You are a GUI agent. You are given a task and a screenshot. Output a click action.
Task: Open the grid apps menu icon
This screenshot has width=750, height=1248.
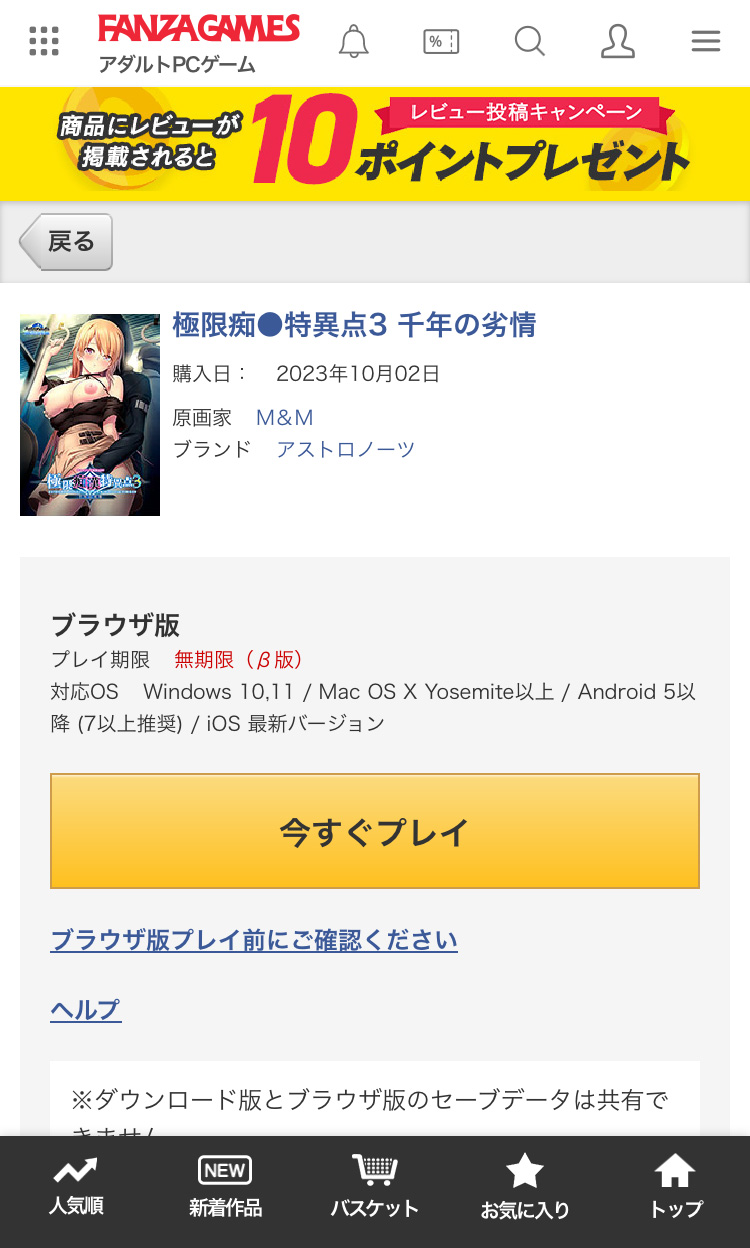44,41
